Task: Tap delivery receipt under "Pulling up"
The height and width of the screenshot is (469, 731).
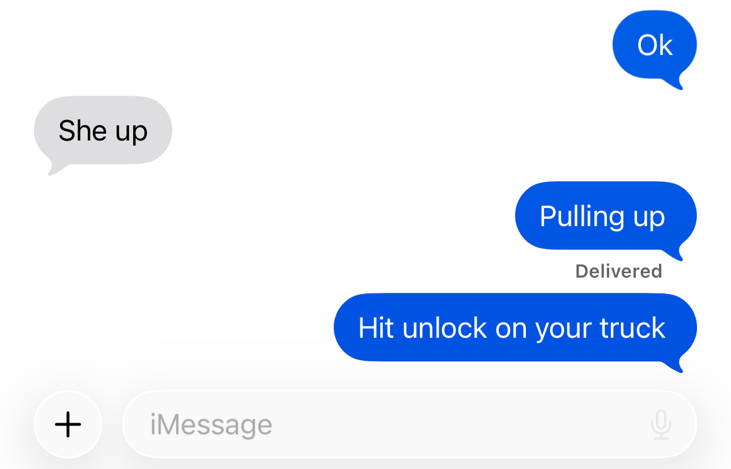Action: click(619, 271)
